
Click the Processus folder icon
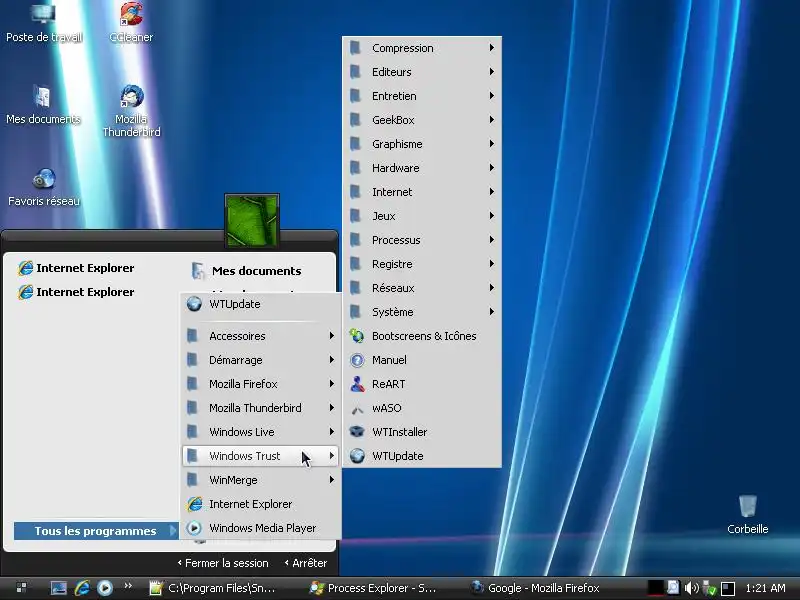[x=356, y=240]
